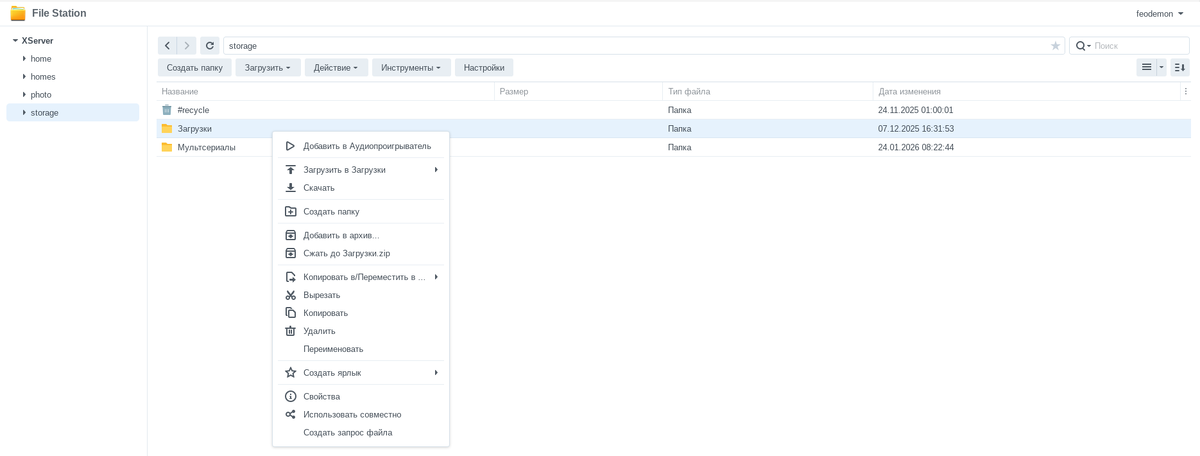Choose Скачать from the context menu

coord(319,188)
